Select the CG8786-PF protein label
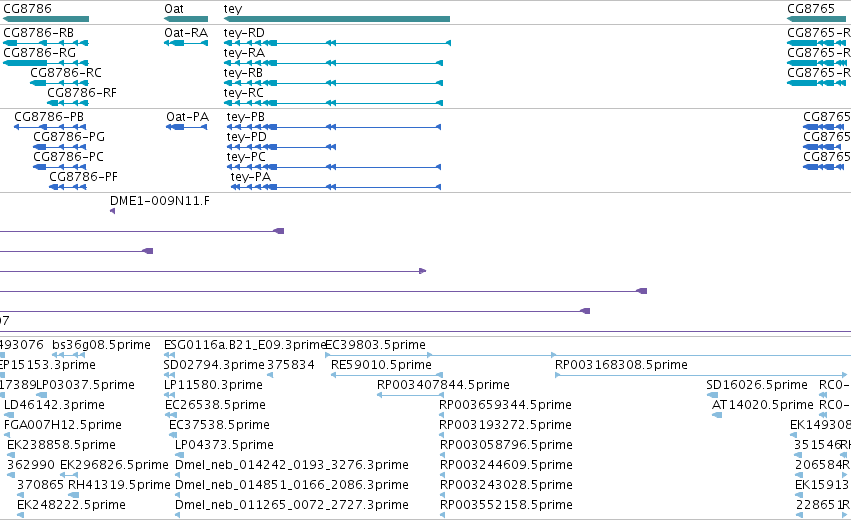 (84, 177)
